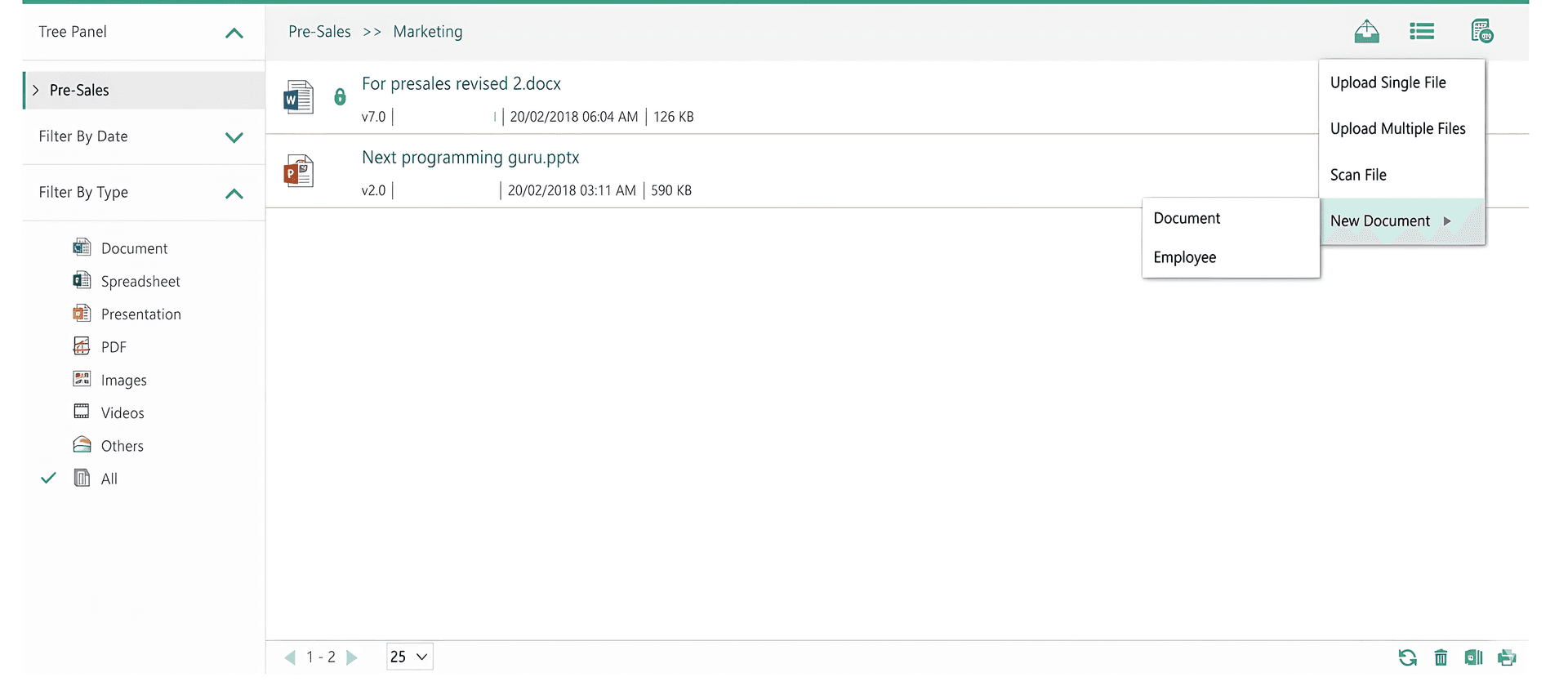Image resolution: width=1568 pixels, height=695 pixels.
Task: Expand the Filter By Date section
Action: click(234, 137)
